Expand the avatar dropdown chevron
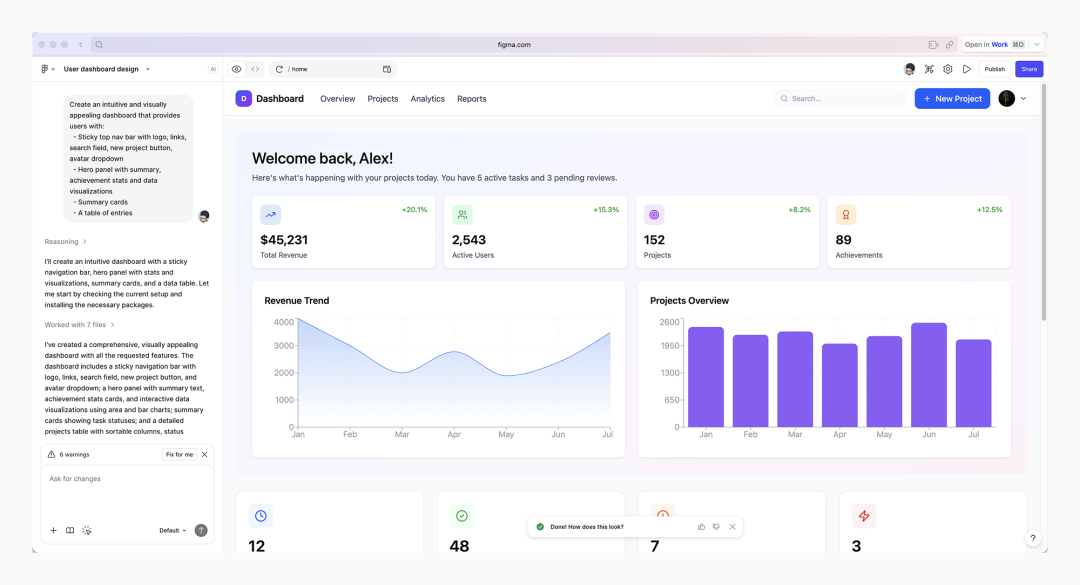Viewport: 1080px width, 585px height. tap(1023, 99)
